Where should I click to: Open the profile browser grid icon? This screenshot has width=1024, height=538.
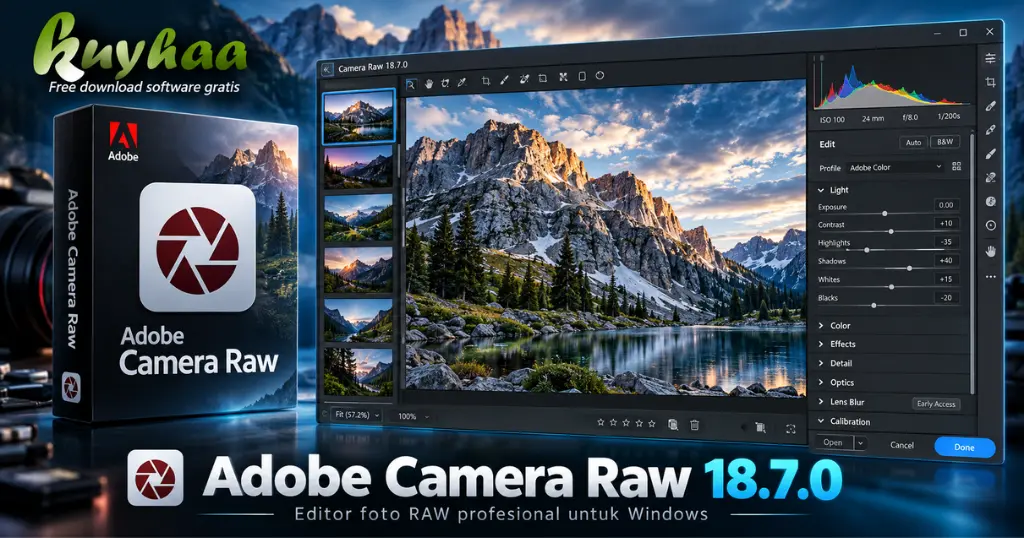tap(956, 166)
